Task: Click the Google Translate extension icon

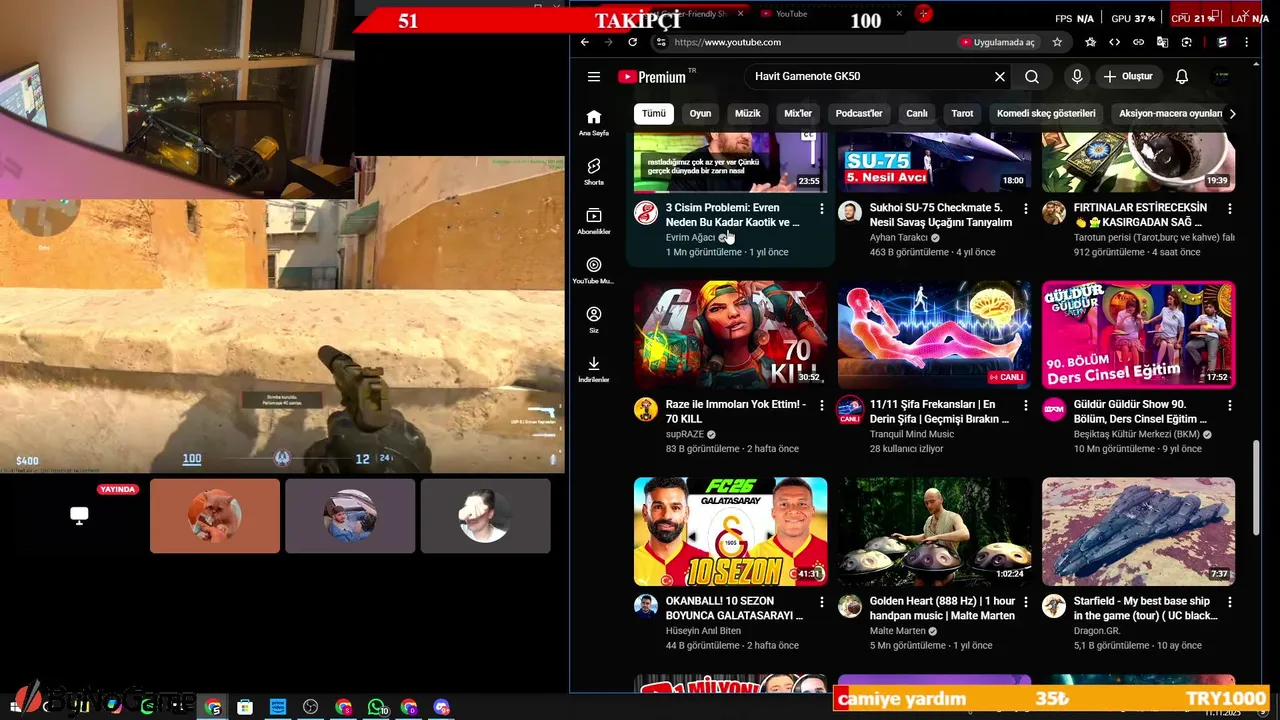Action: coord(1162,42)
